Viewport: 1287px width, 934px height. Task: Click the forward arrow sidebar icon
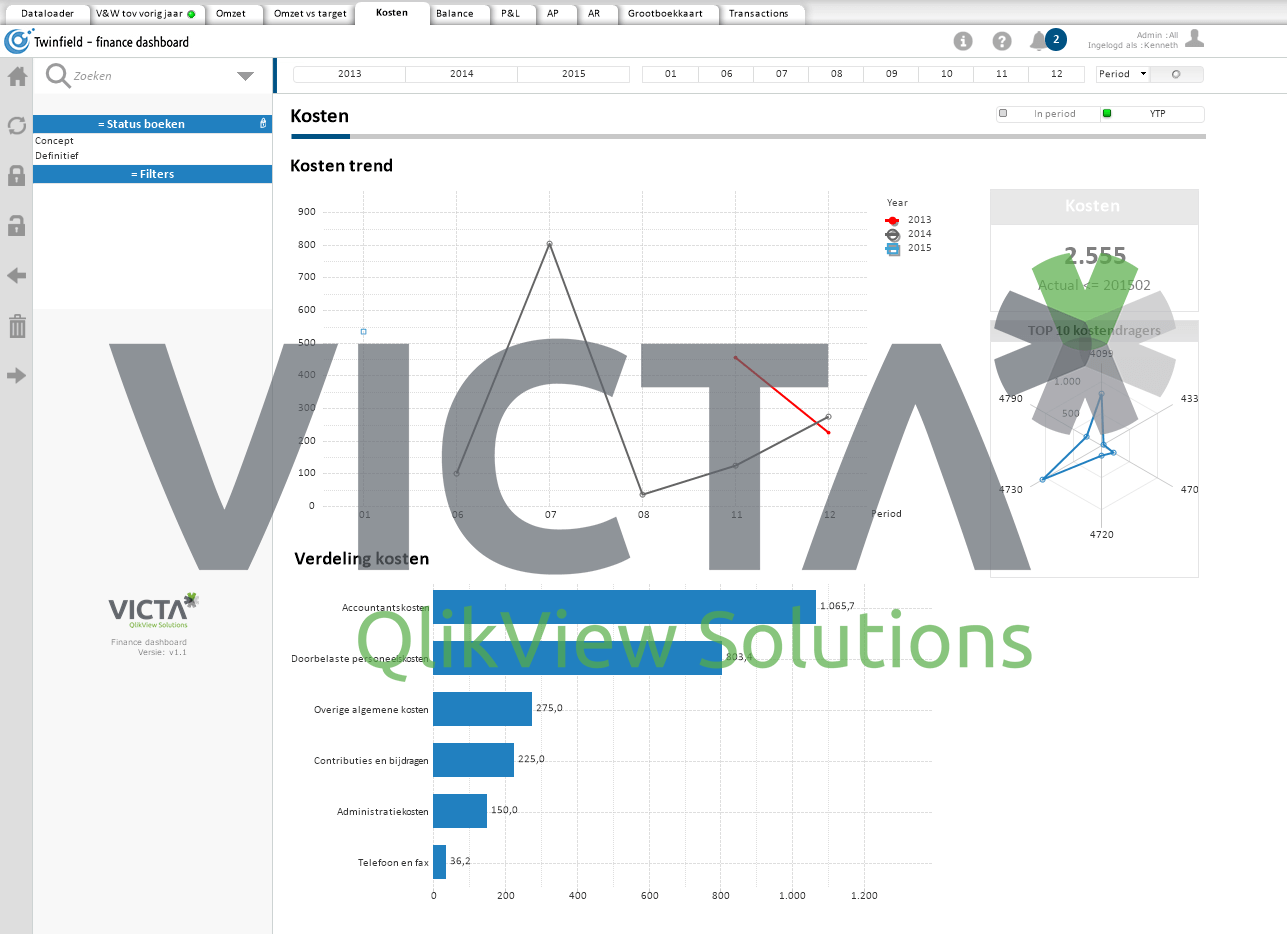coord(16,376)
